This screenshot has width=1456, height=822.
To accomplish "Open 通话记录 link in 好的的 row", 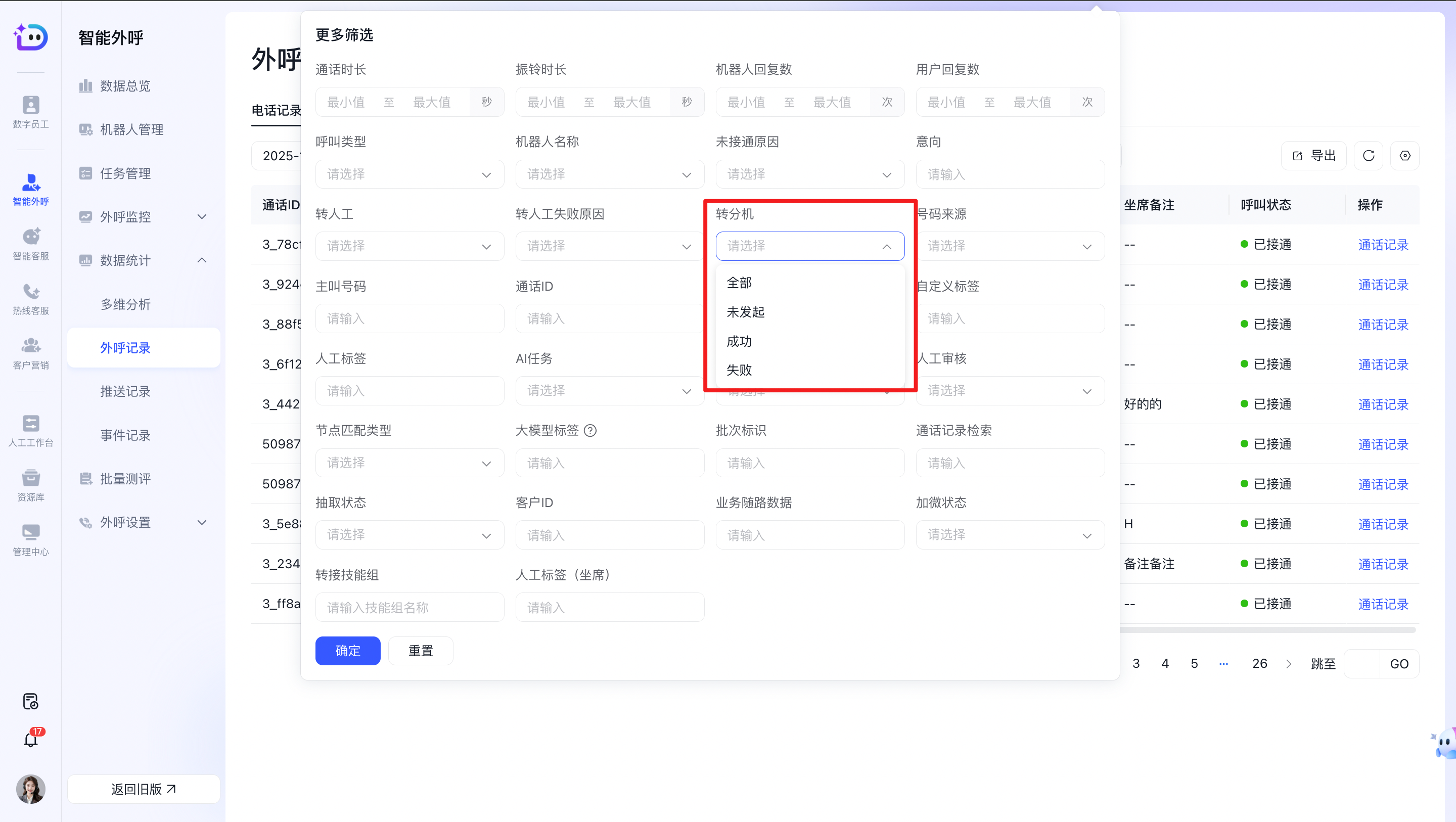I will [x=1383, y=404].
